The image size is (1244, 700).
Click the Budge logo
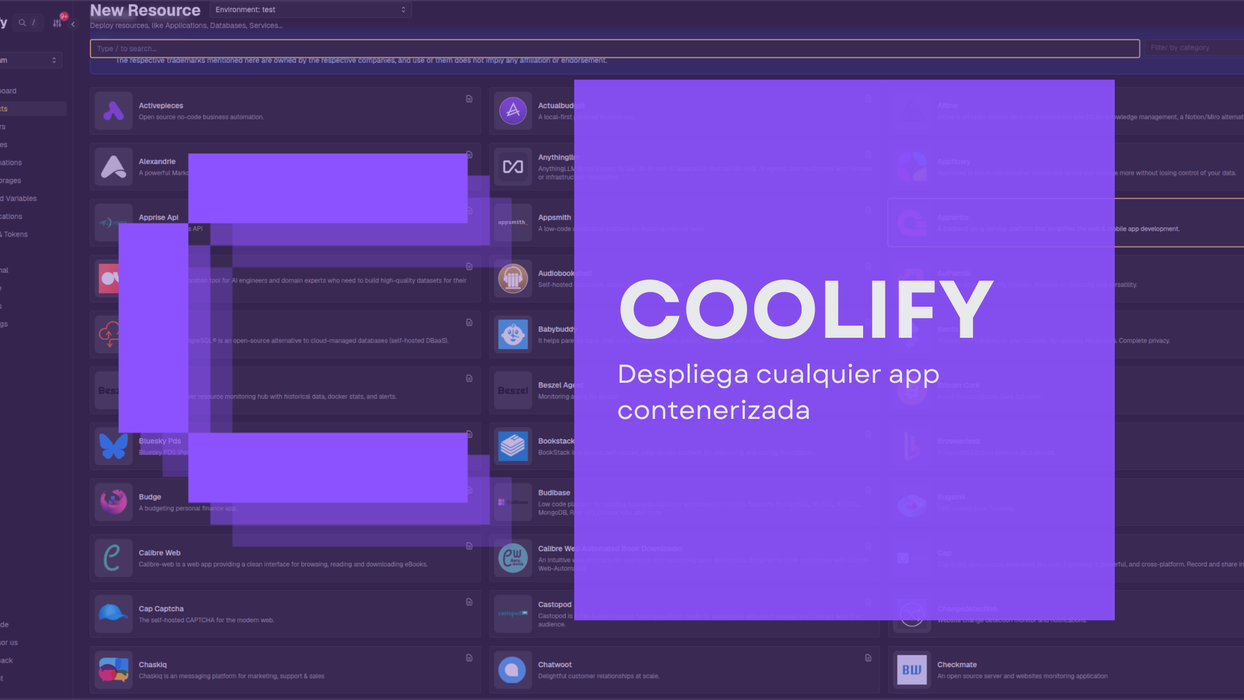[113, 502]
